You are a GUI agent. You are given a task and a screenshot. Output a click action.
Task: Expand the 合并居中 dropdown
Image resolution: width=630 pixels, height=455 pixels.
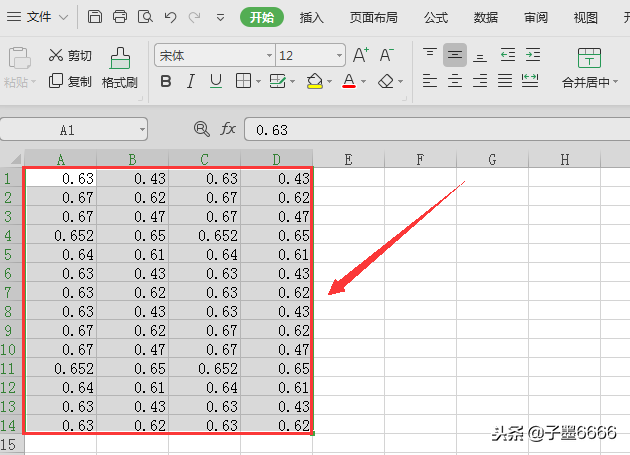pos(616,82)
